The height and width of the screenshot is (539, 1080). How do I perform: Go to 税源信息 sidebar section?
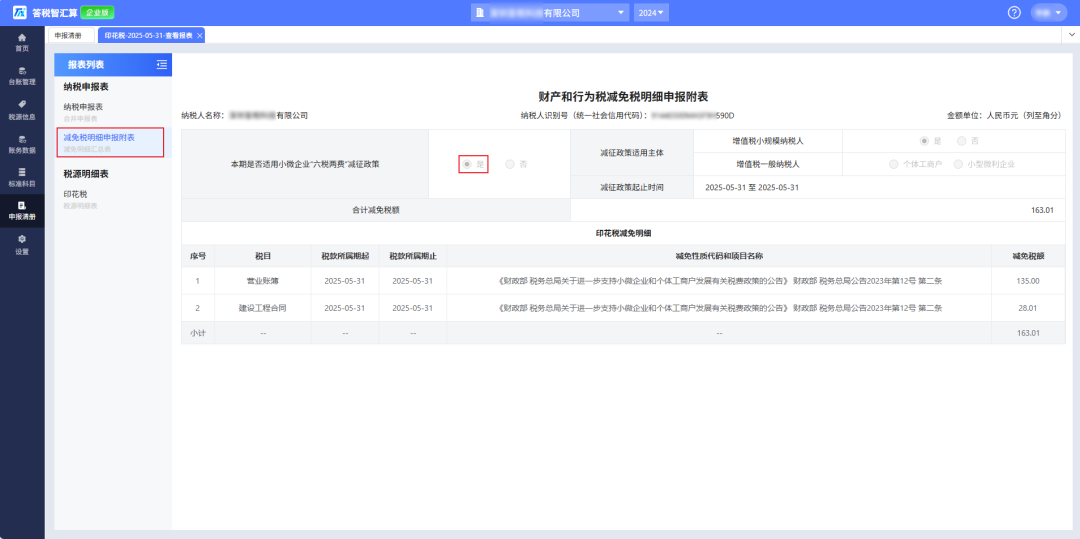[x=22, y=109]
